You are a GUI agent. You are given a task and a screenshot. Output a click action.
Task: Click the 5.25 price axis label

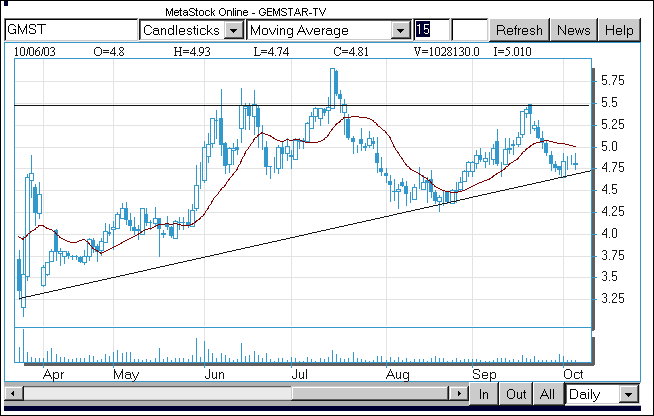613,124
